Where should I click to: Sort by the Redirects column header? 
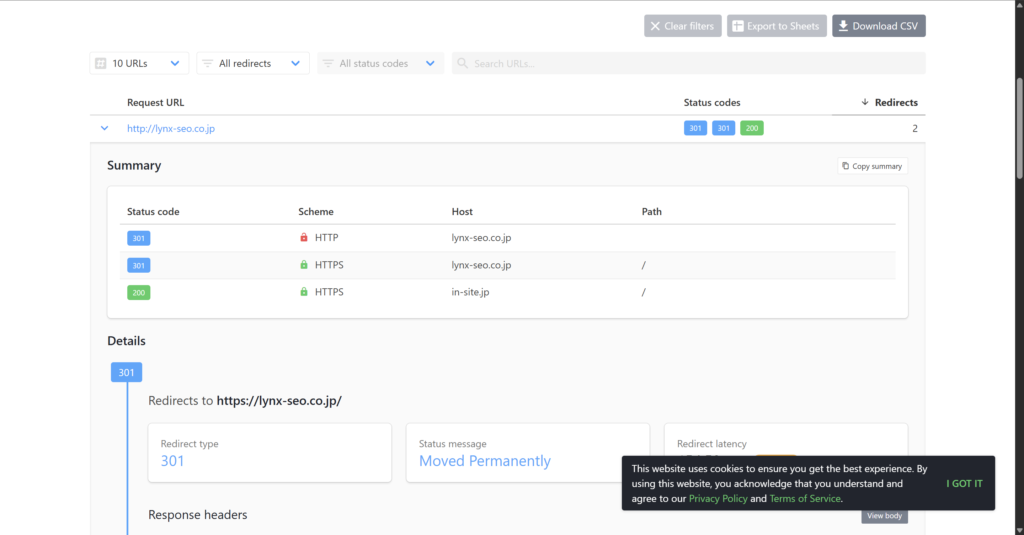[889, 102]
